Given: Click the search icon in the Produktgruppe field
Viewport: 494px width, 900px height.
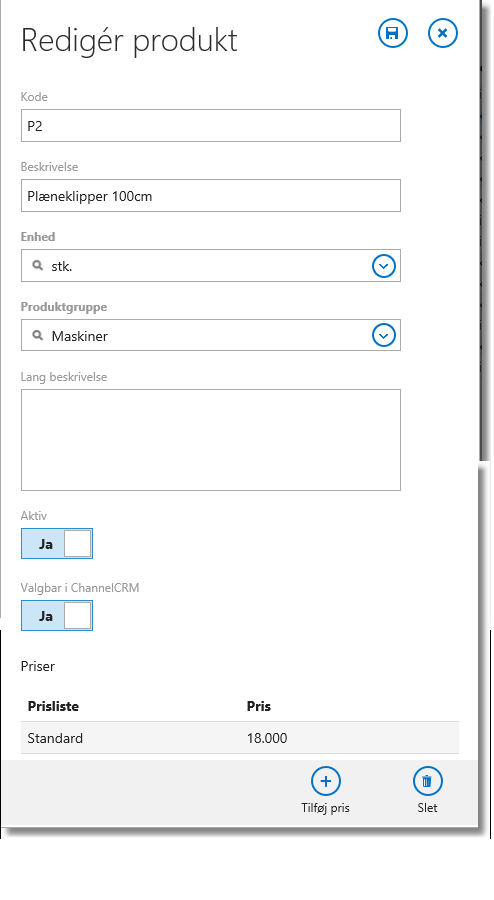Looking at the screenshot, I should pos(38,336).
